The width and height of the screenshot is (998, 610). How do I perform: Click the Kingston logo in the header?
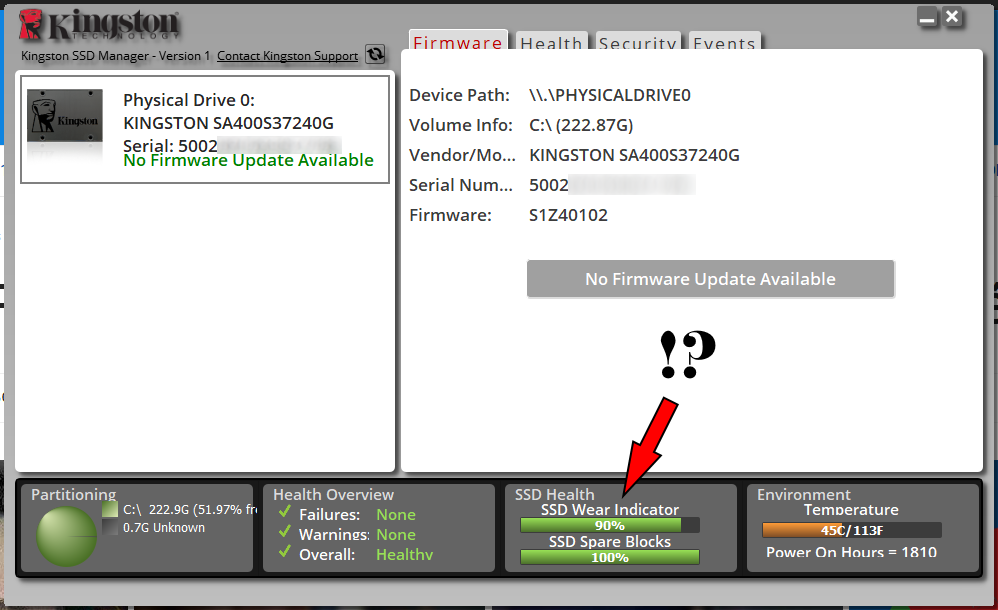pyautogui.click(x=99, y=25)
